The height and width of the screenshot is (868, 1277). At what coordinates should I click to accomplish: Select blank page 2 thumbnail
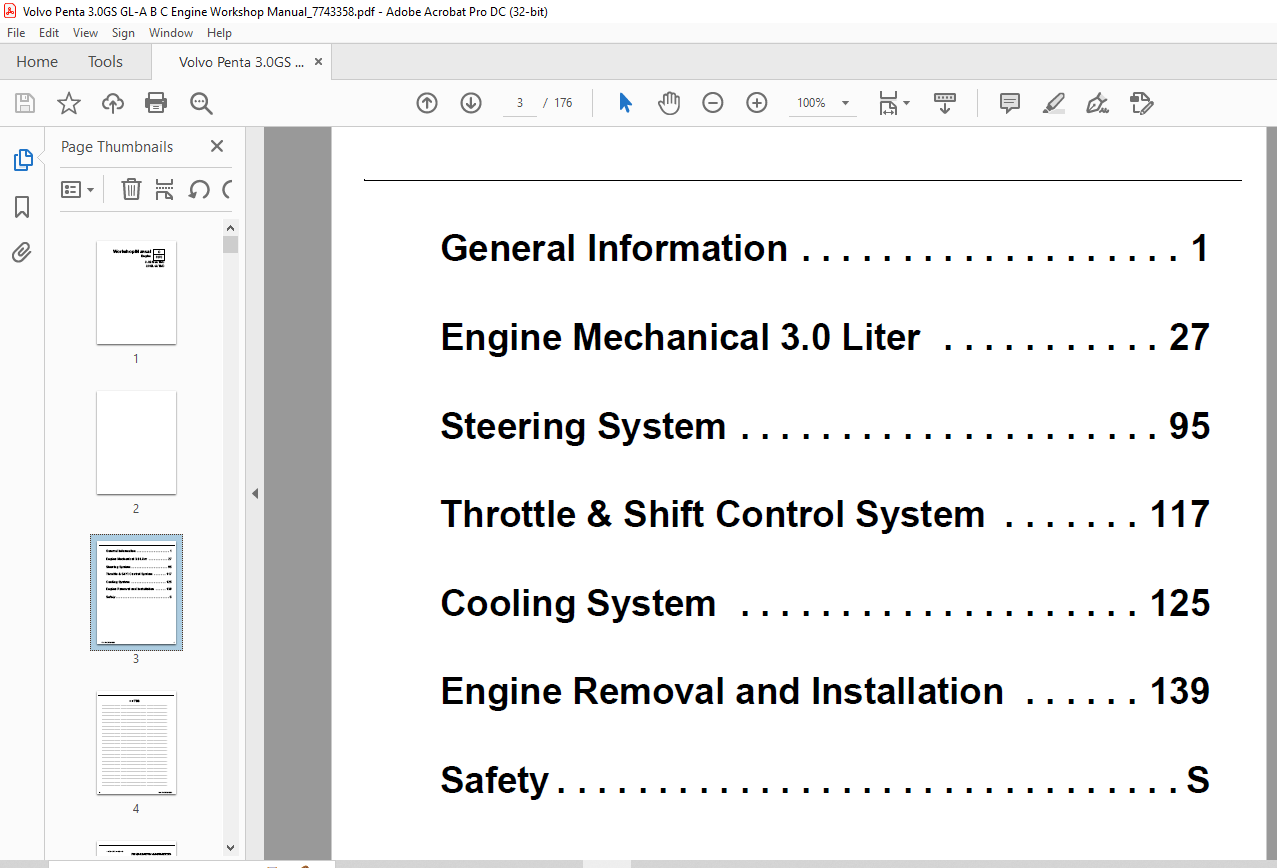(136, 442)
